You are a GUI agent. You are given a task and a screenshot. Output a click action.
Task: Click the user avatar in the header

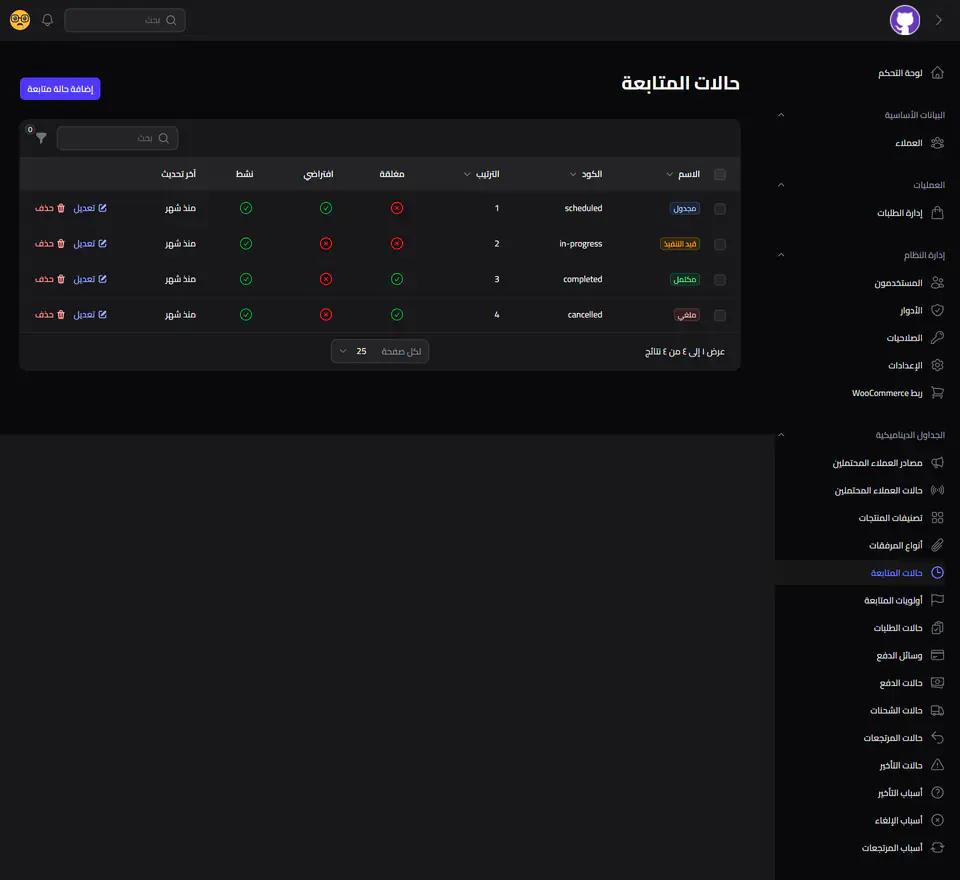(904, 20)
